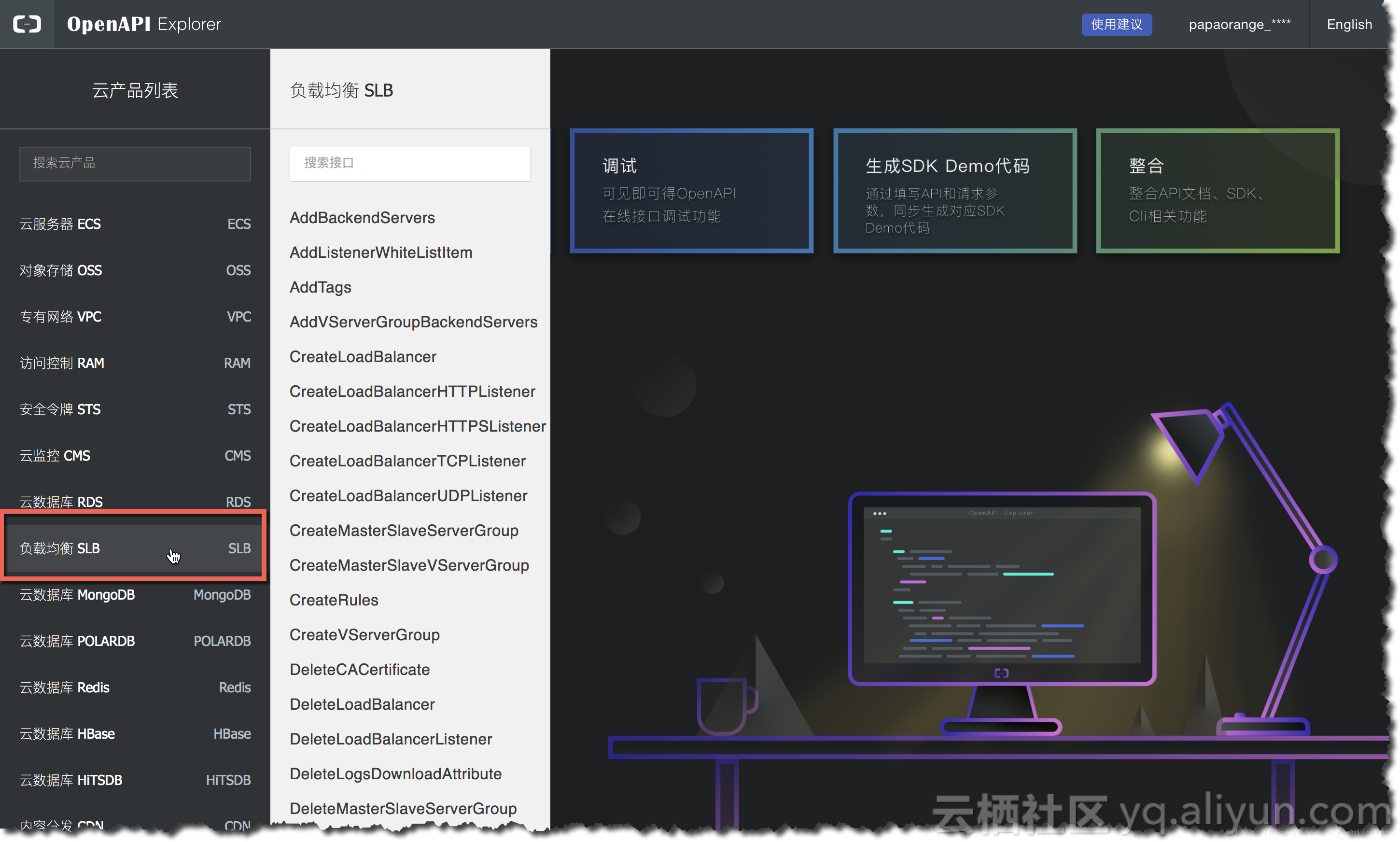Viewport: 1400px width, 842px height.
Task: Click the 搜索接口 search field
Action: (x=409, y=163)
